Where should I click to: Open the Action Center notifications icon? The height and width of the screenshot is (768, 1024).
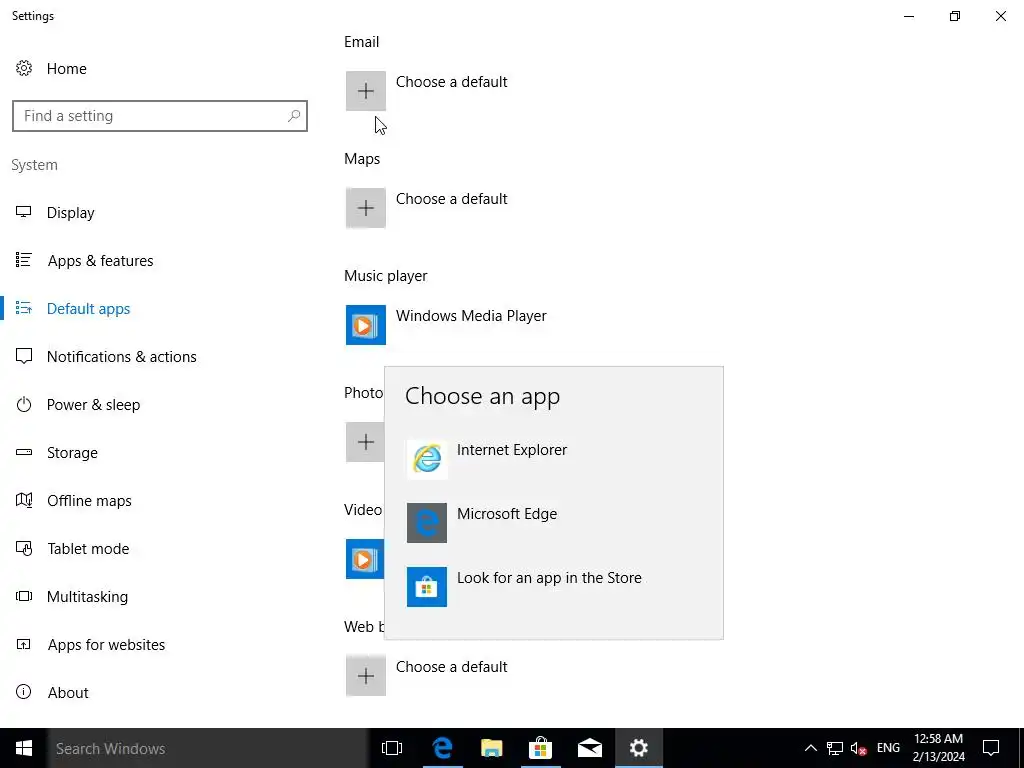tap(991, 748)
